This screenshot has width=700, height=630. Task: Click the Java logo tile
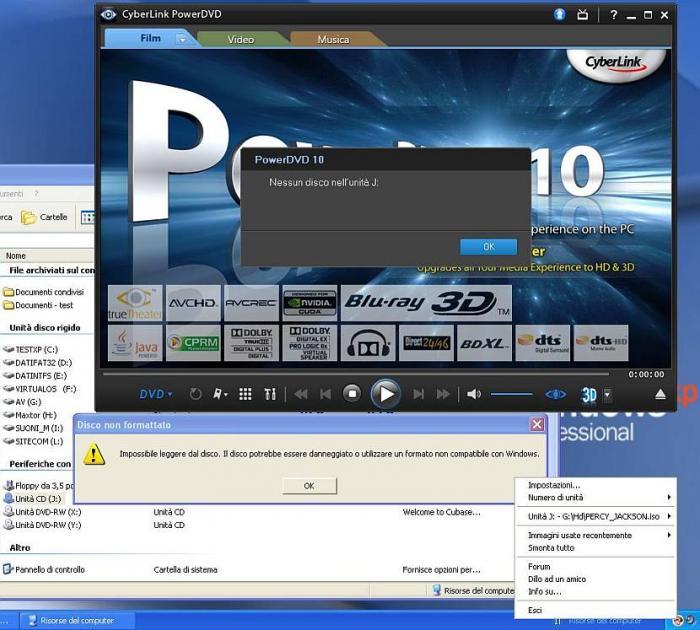click(135, 343)
